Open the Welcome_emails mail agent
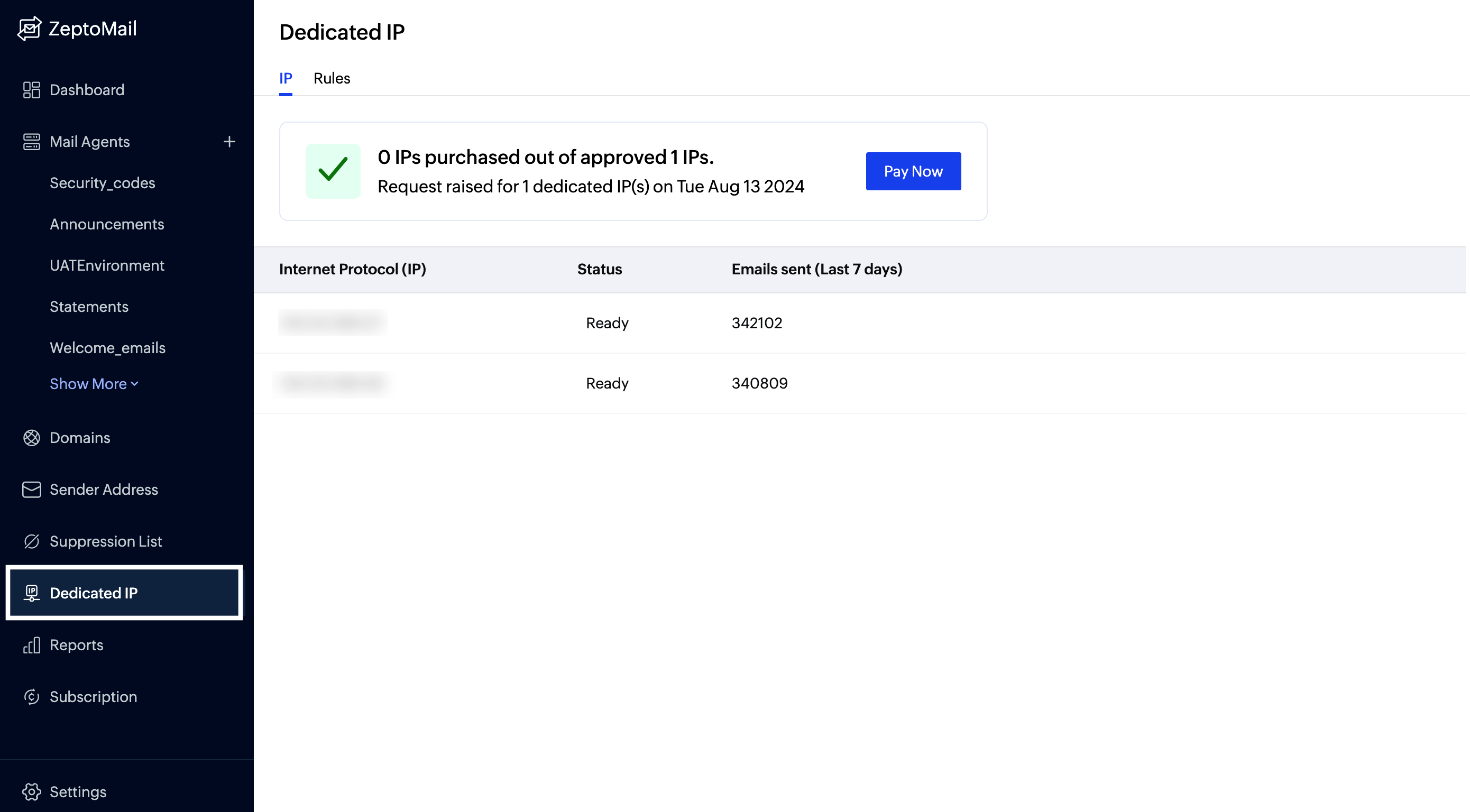 [107, 348]
